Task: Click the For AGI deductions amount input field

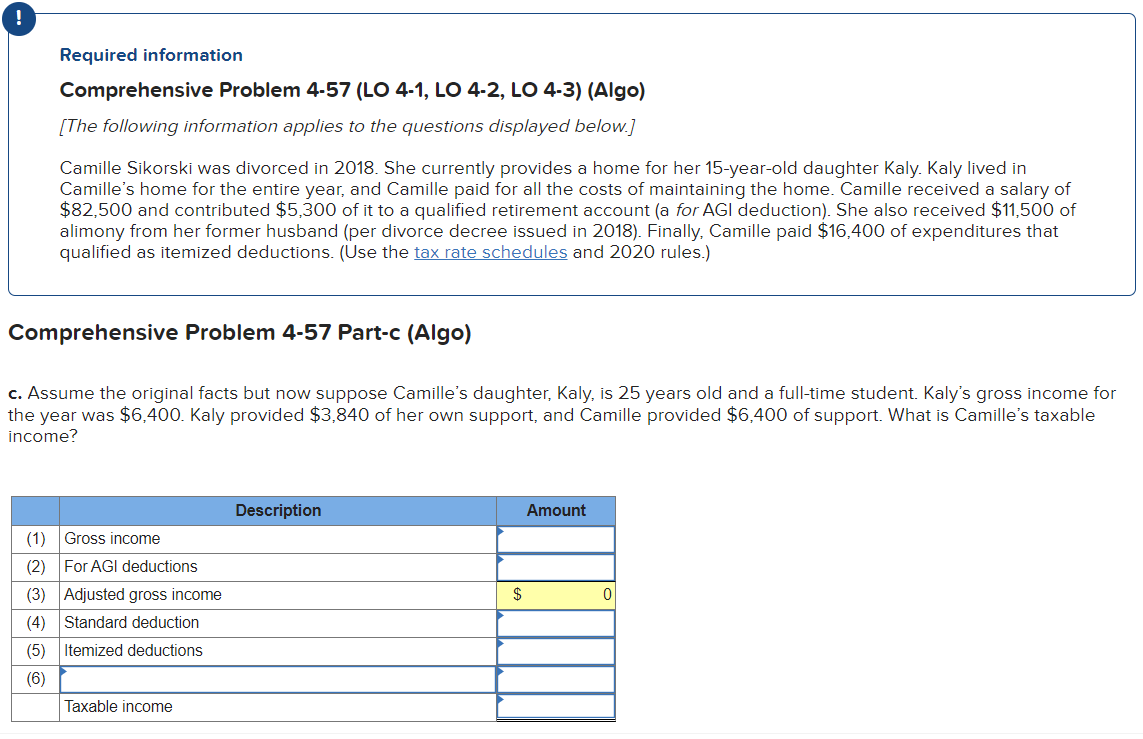Action: click(x=558, y=566)
